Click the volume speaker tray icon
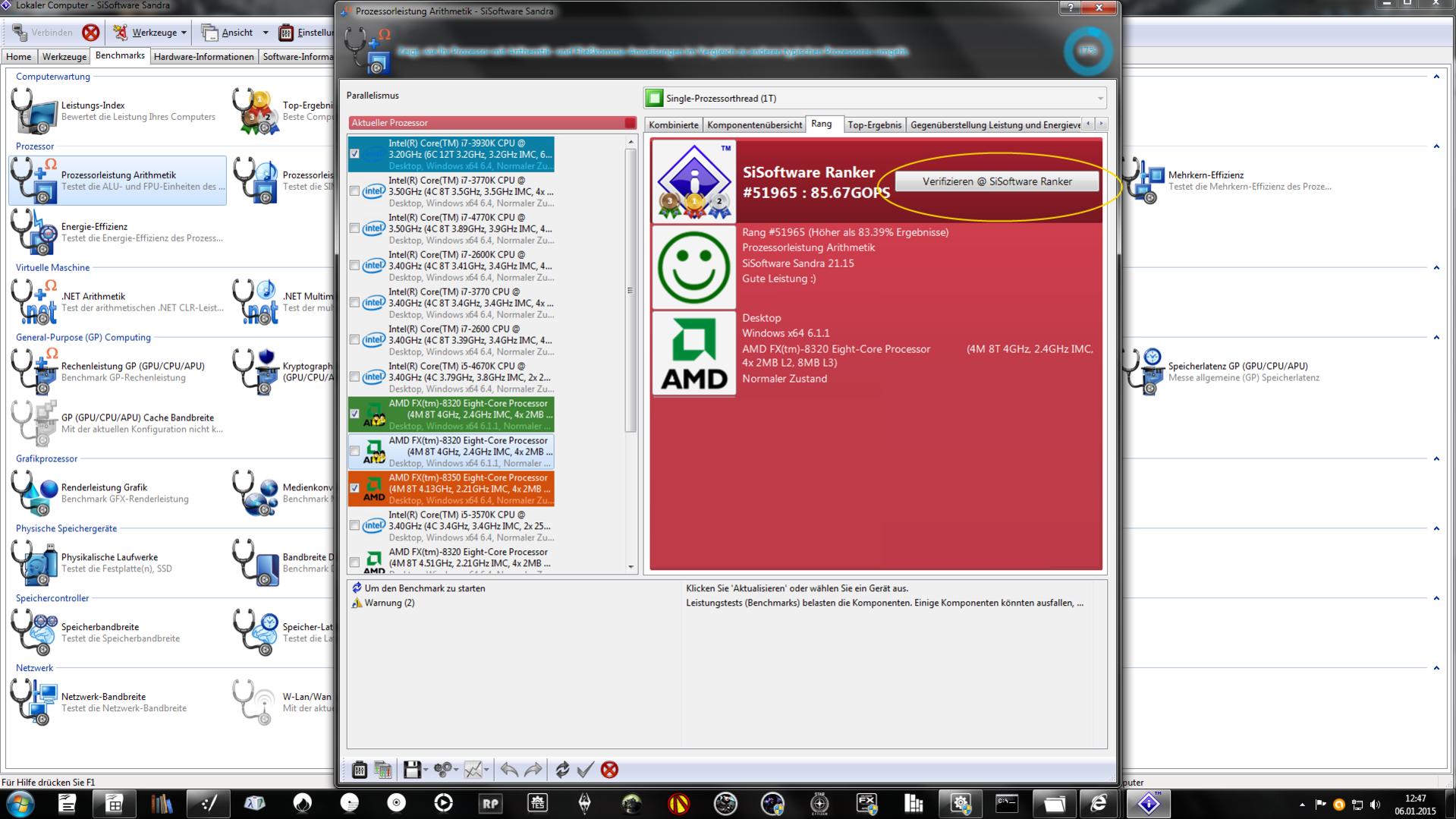1456x819 pixels. click(1375, 804)
